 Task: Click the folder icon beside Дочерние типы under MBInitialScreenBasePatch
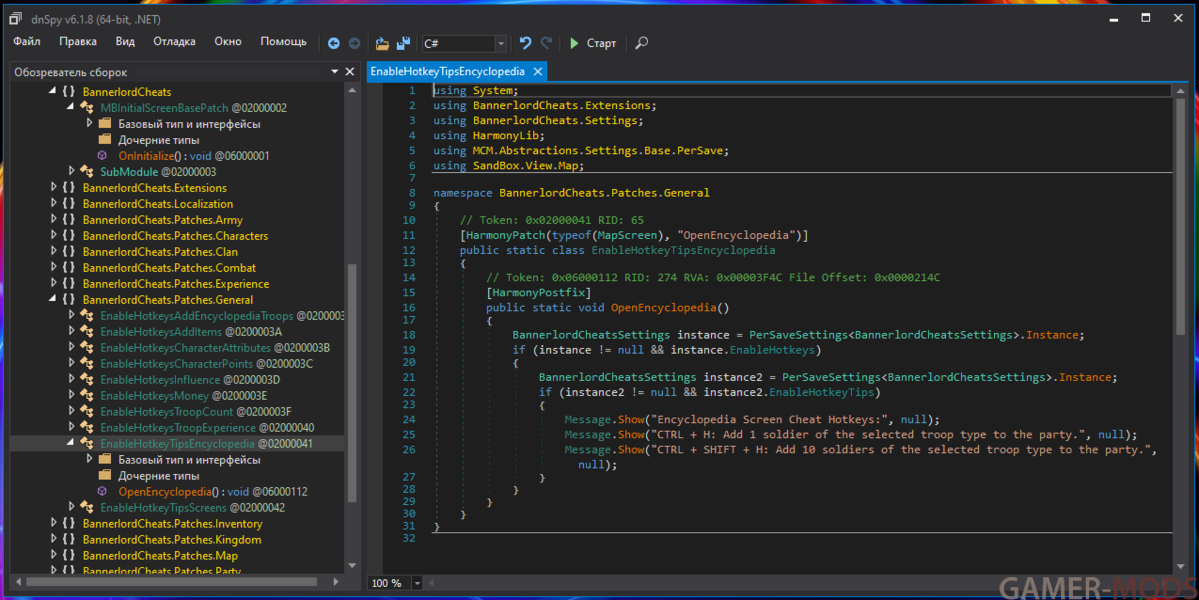106,139
